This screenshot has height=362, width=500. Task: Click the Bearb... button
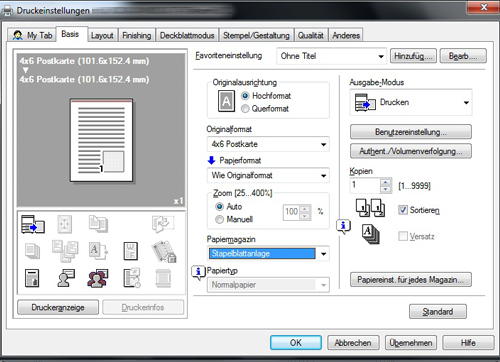pos(463,56)
